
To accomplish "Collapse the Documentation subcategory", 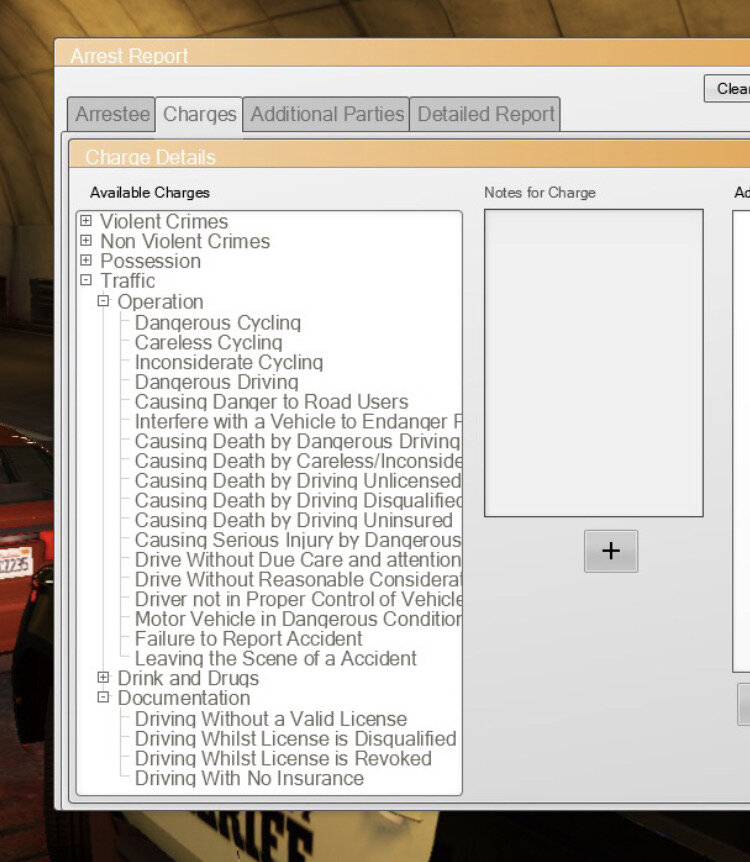I will (x=103, y=698).
